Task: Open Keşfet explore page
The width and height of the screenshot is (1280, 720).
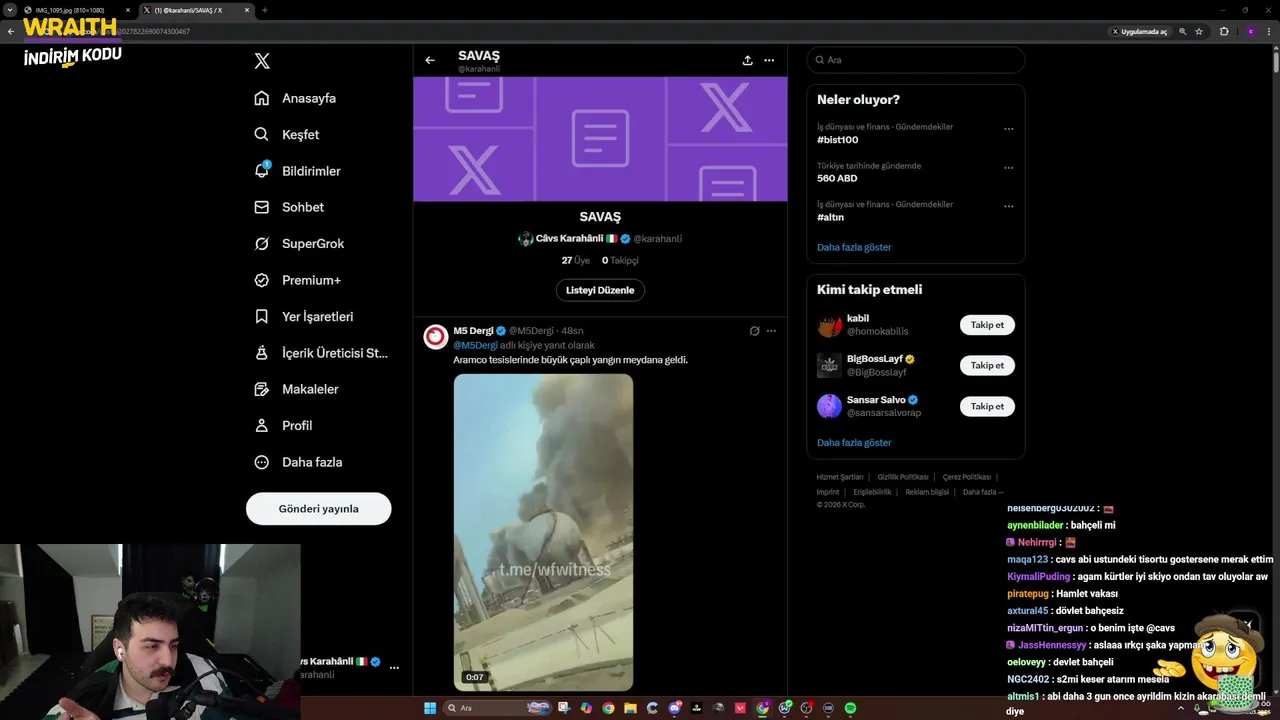Action: coord(287,134)
